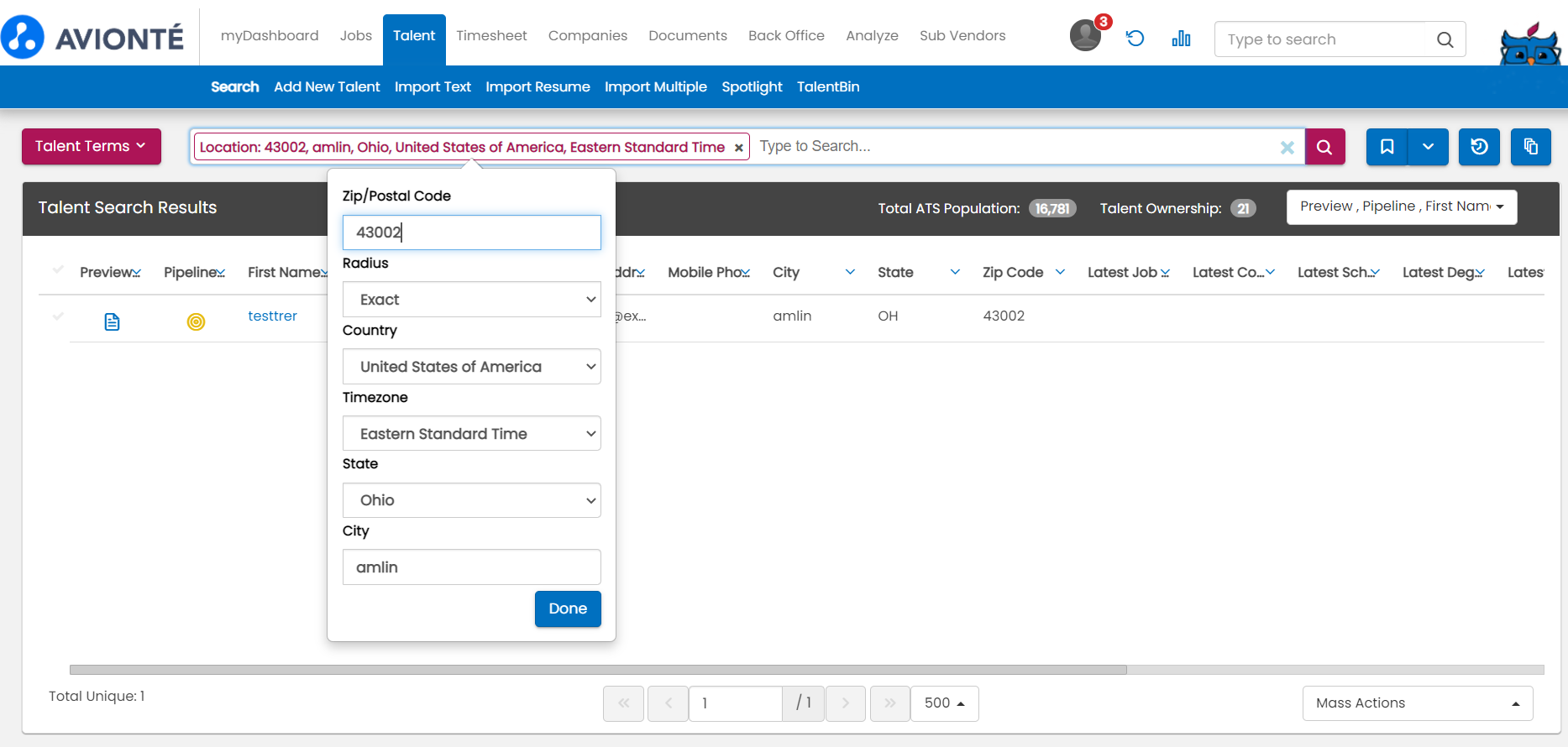Select the testtrer row checkmark
Image resolution: width=1568 pixels, height=747 pixels.
click(58, 316)
